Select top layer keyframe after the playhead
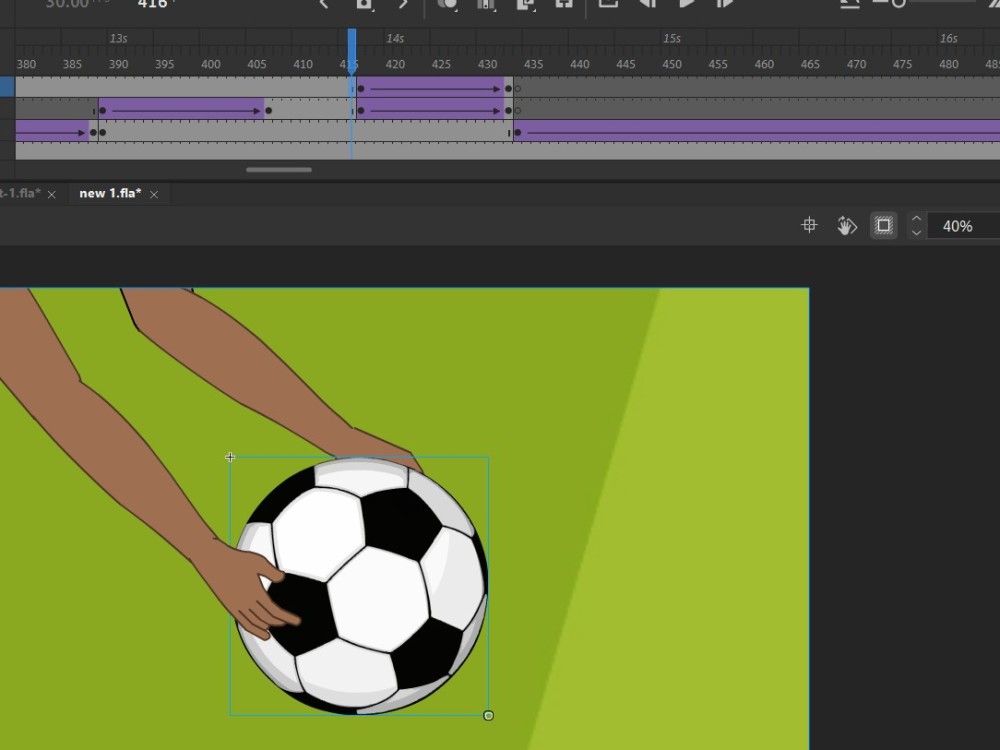This screenshot has width=1000, height=750. coord(361,89)
